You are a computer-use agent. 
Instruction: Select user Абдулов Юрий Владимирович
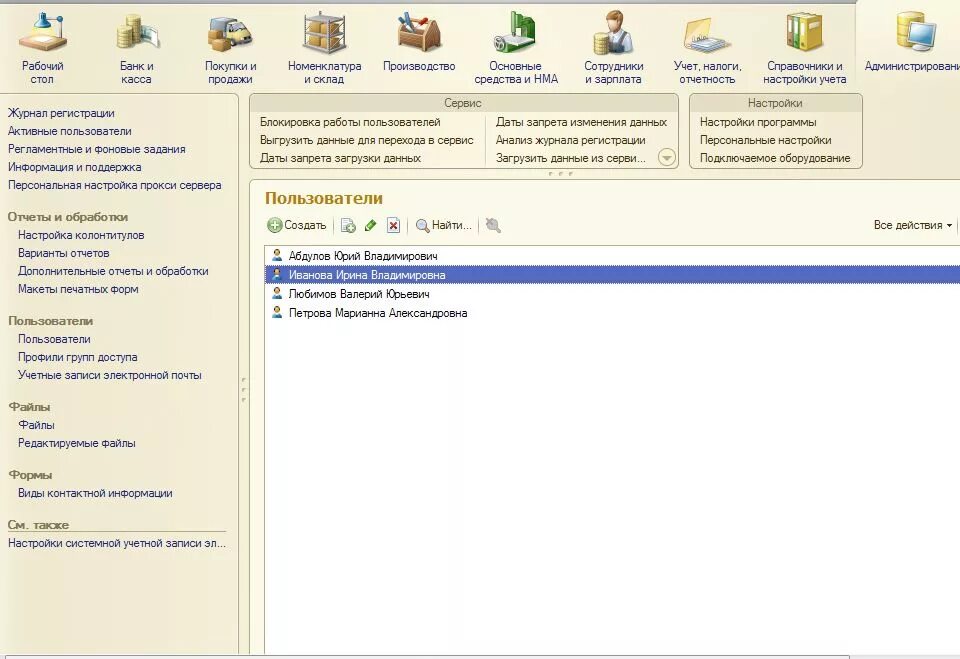click(612, 255)
